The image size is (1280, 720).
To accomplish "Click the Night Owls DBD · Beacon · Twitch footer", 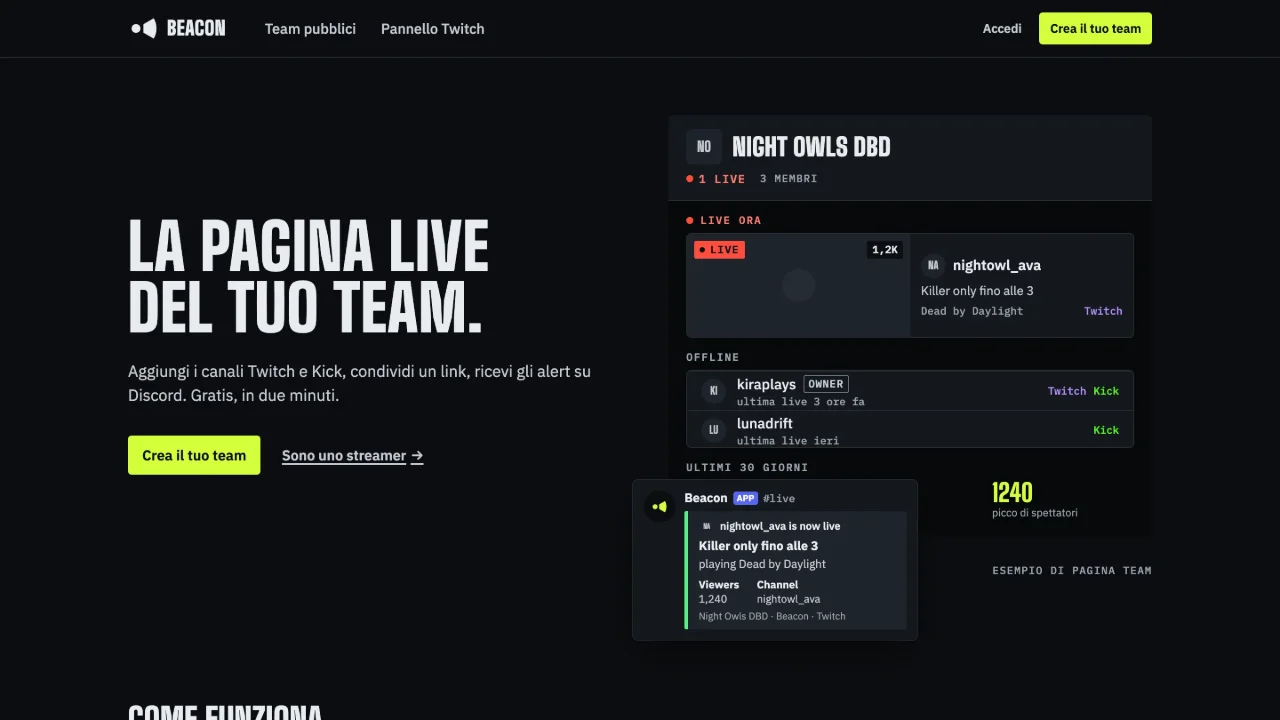I will click(x=772, y=616).
